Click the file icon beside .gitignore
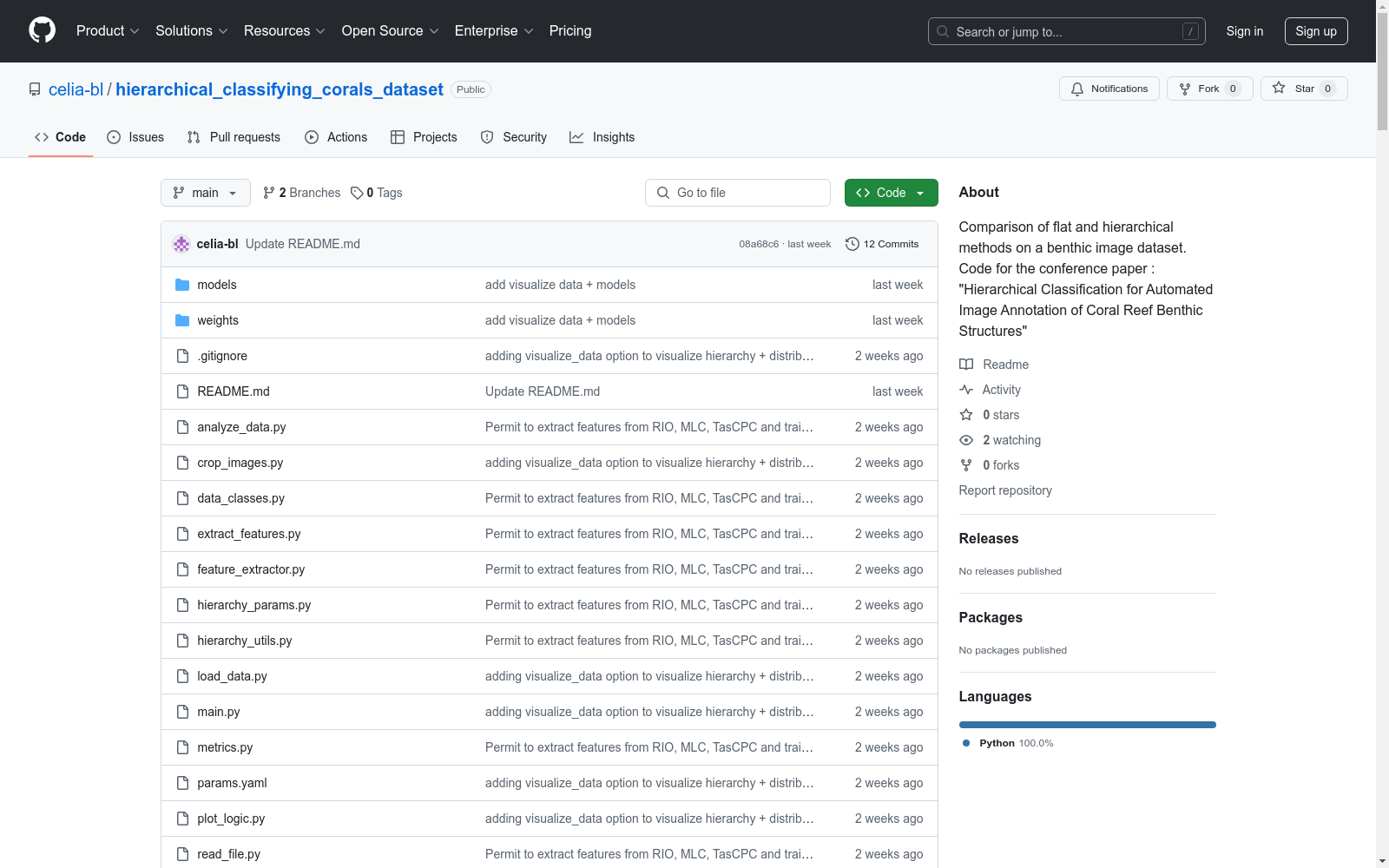 182,356
